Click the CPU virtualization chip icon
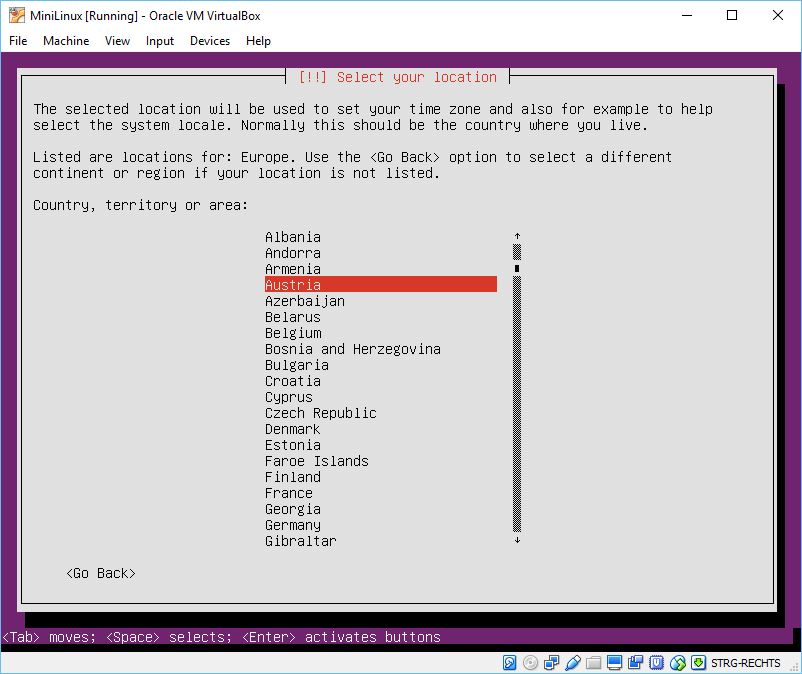This screenshot has height=674, width=802. tap(656, 663)
